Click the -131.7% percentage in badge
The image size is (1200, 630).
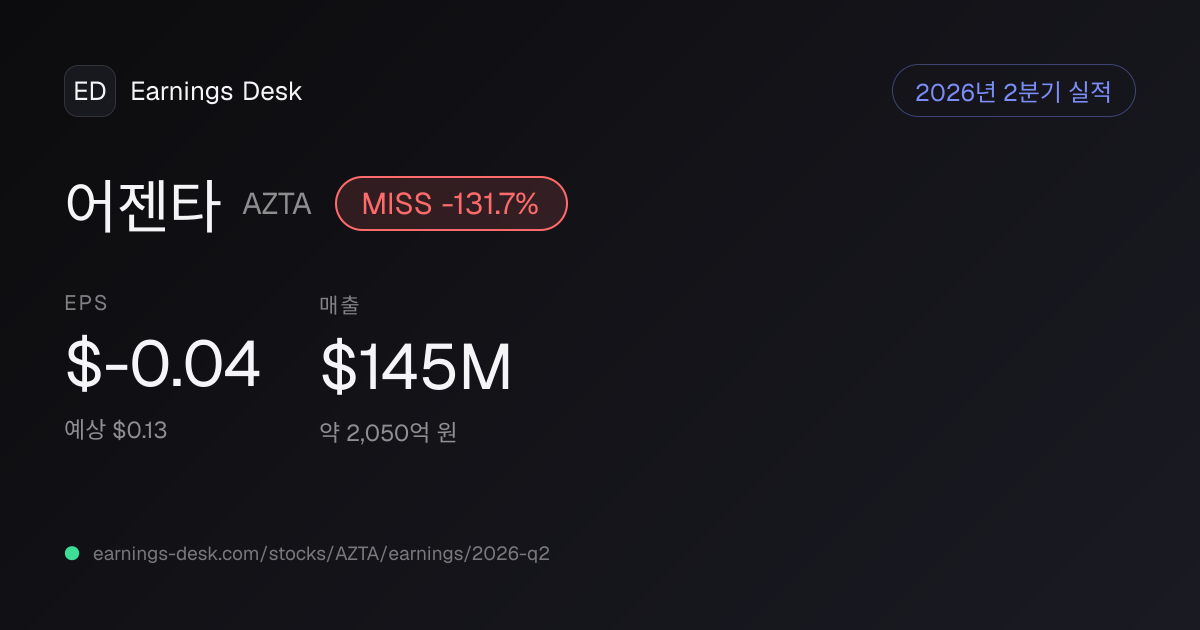(490, 204)
